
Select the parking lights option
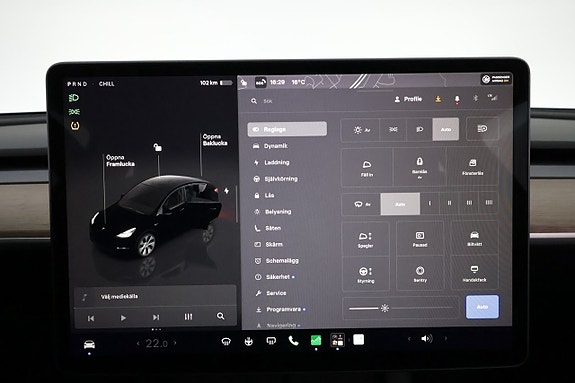(x=393, y=130)
